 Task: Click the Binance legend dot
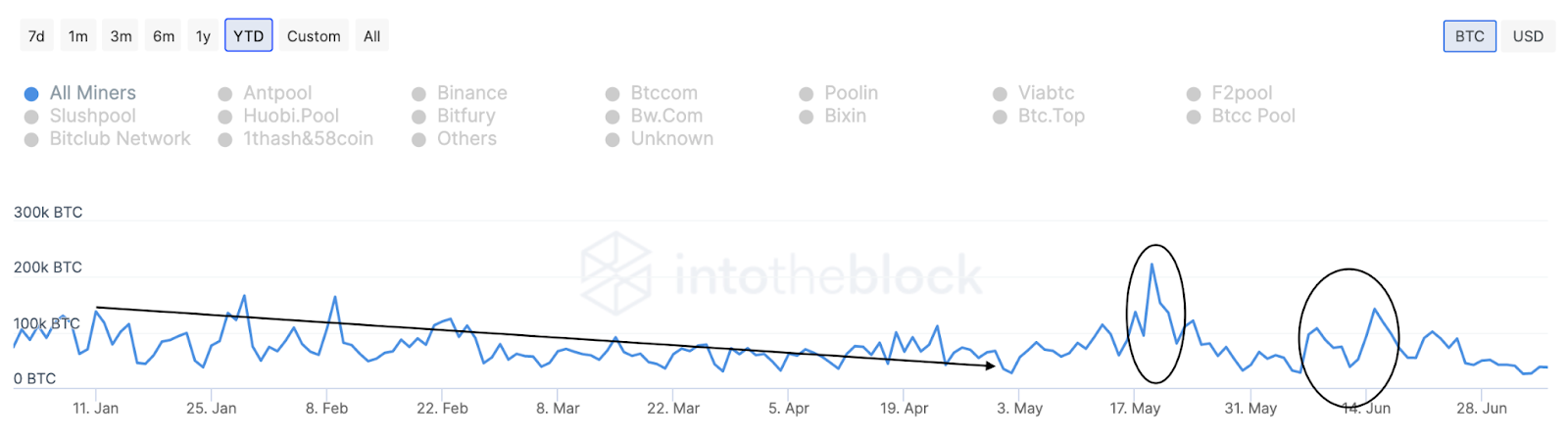click(419, 94)
